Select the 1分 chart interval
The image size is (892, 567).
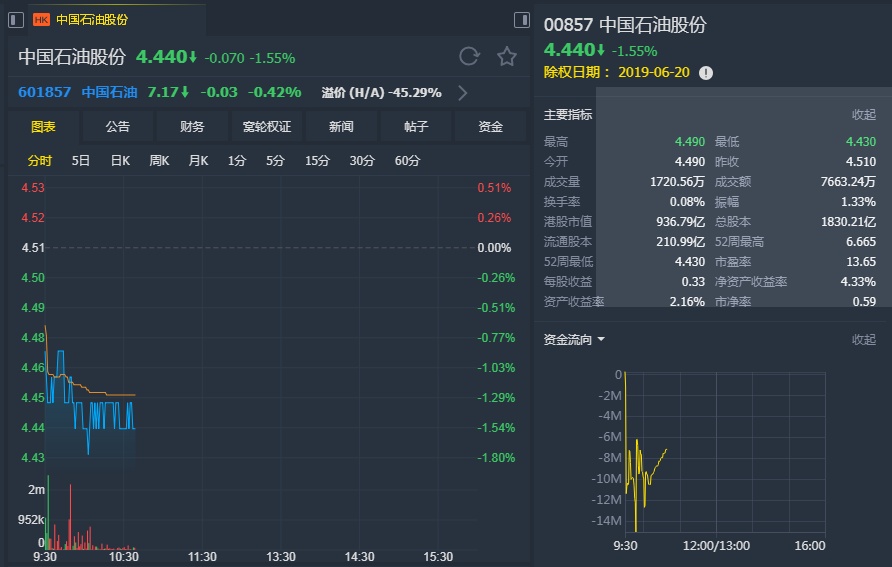237,161
